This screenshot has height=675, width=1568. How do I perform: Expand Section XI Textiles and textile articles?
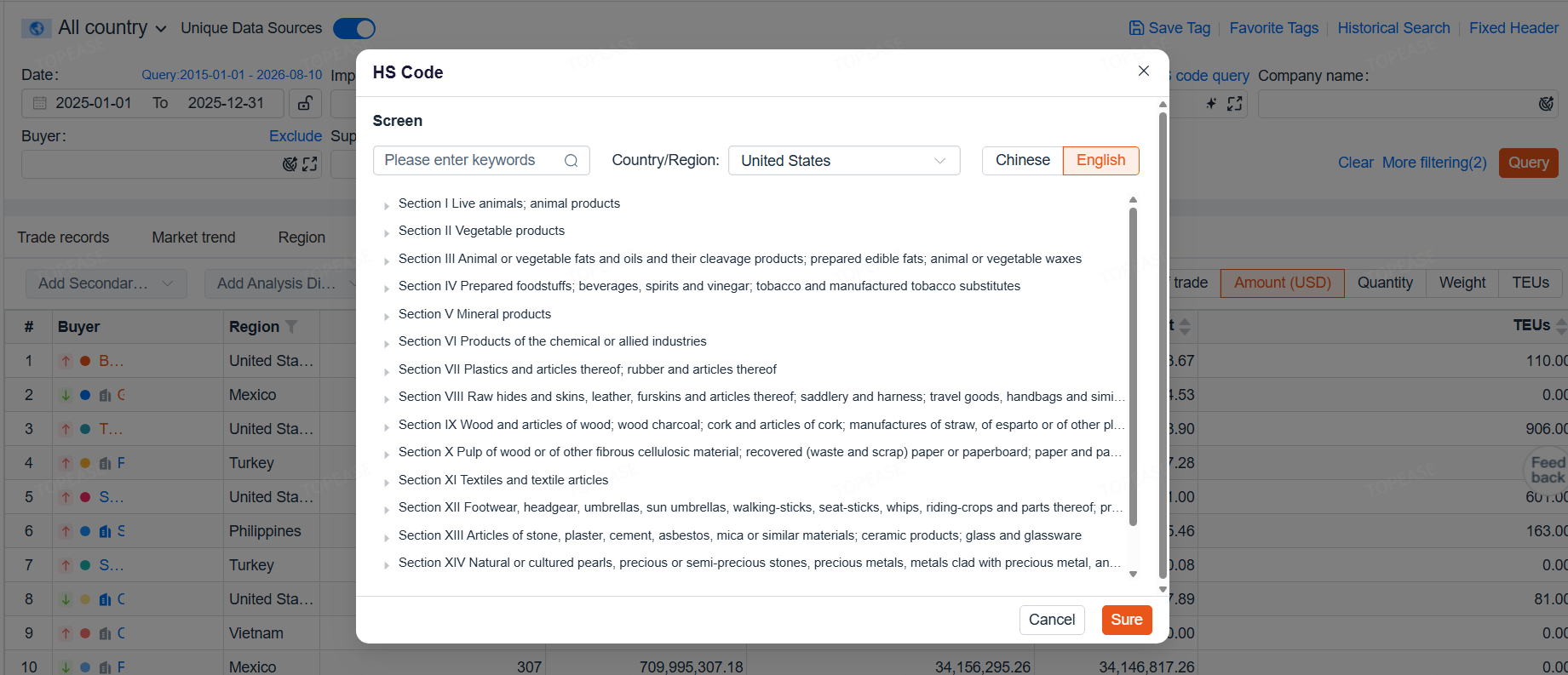(x=386, y=482)
